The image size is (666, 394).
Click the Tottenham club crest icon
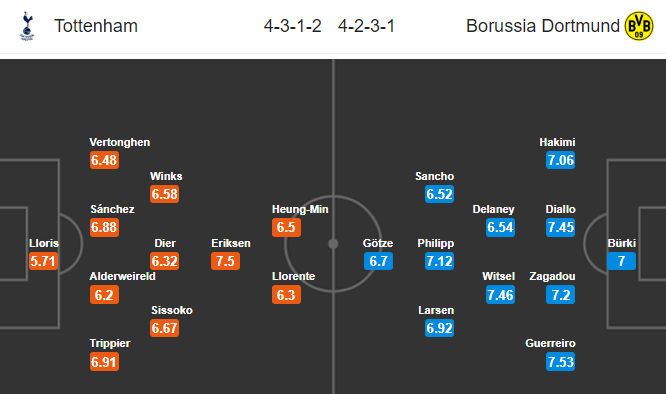[x=27, y=26]
